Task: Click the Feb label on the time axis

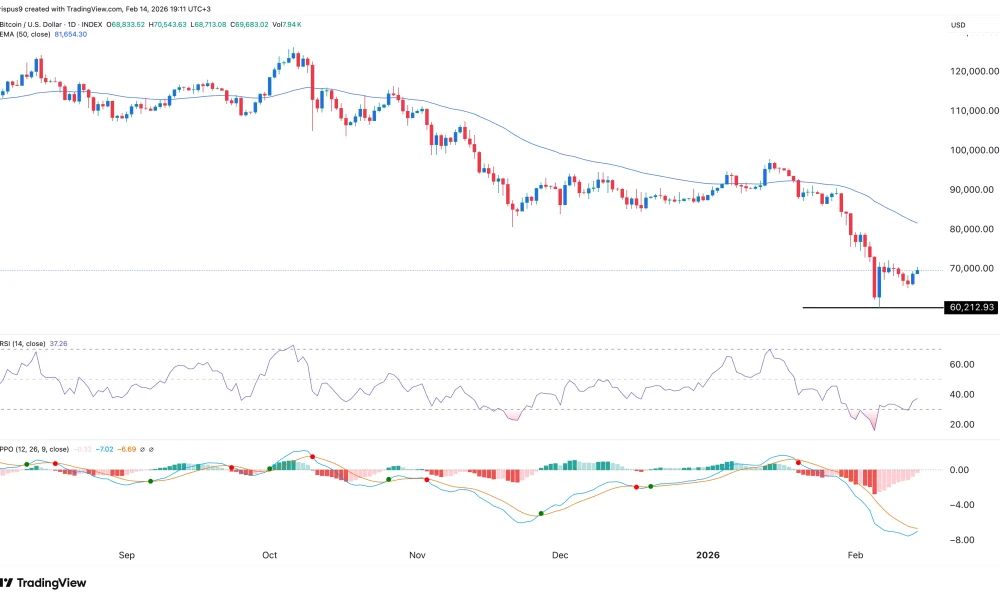Action: tap(855, 554)
